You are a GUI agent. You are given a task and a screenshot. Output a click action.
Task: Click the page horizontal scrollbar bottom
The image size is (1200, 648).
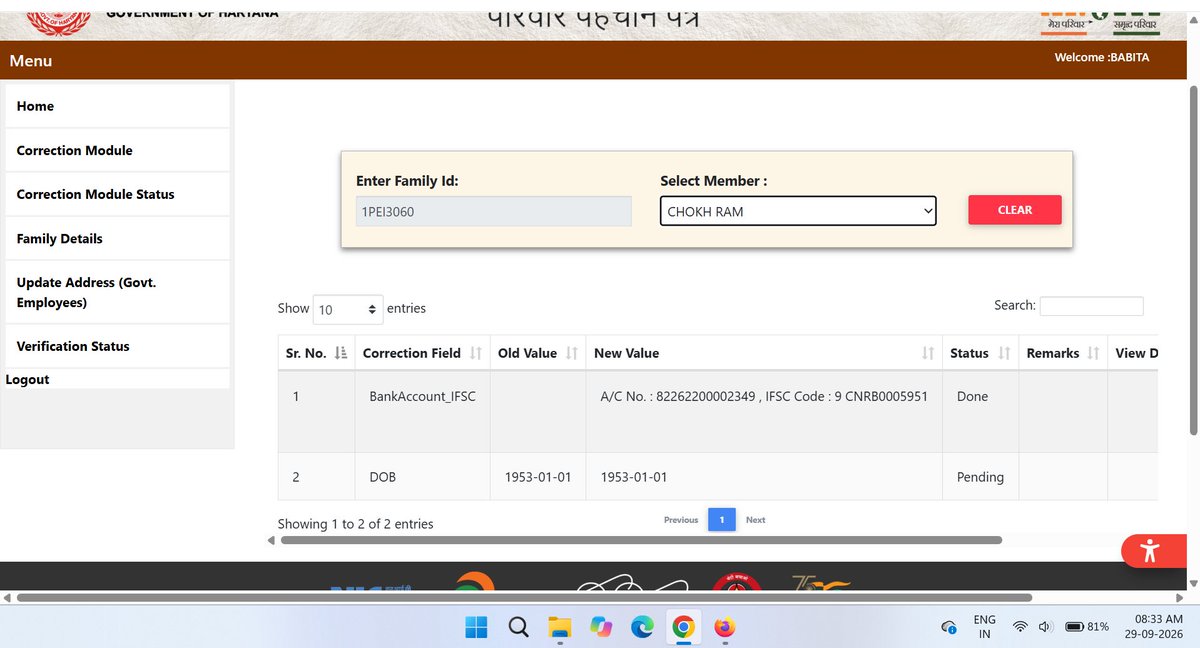[x=524, y=597]
